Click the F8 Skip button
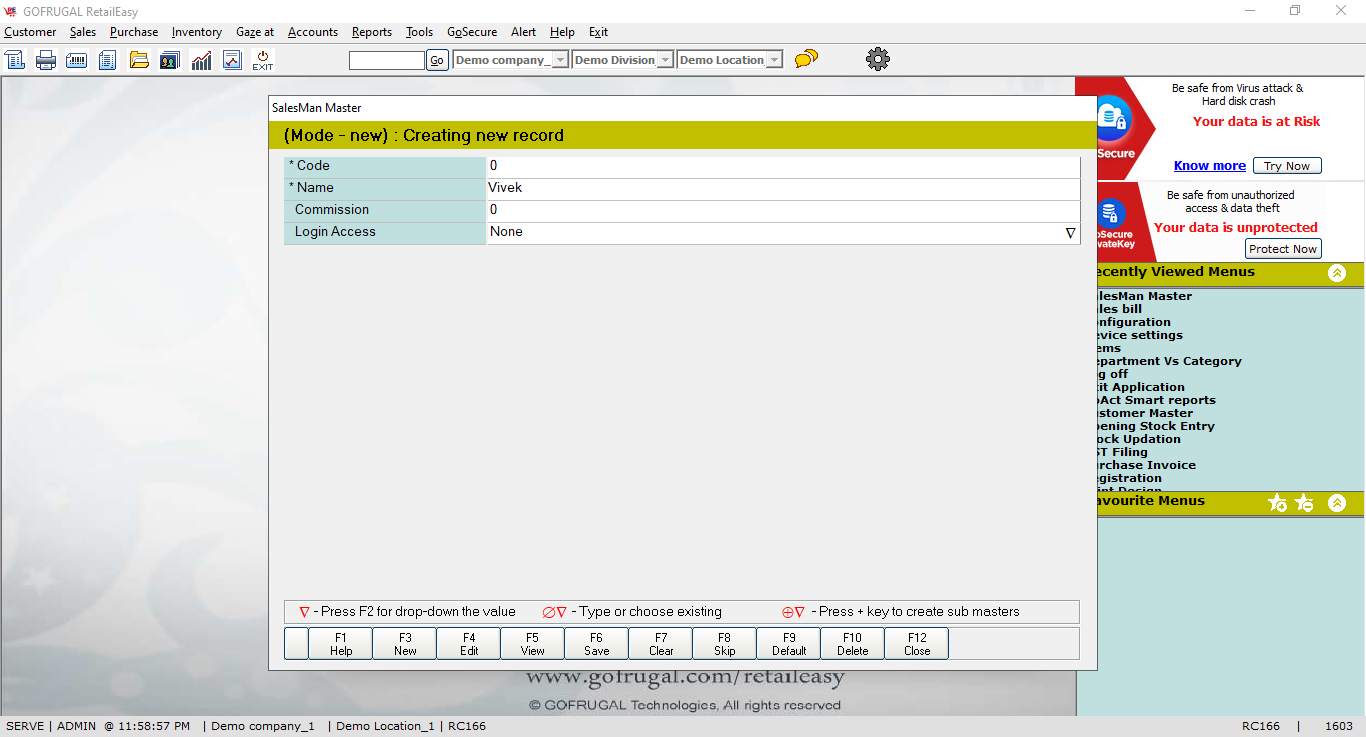1366x737 pixels. (x=725, y=644)
